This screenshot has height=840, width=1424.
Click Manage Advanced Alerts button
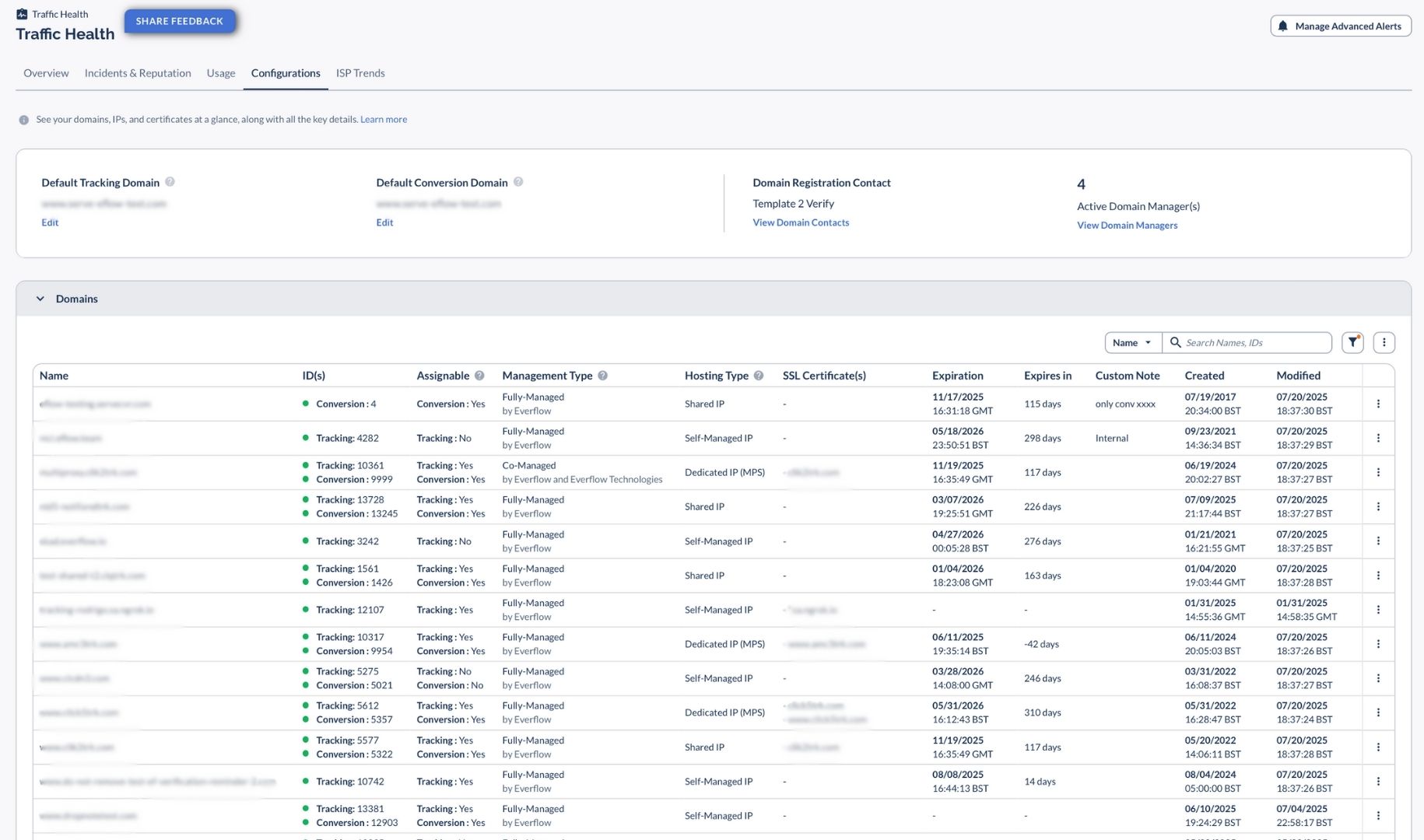1341,26
